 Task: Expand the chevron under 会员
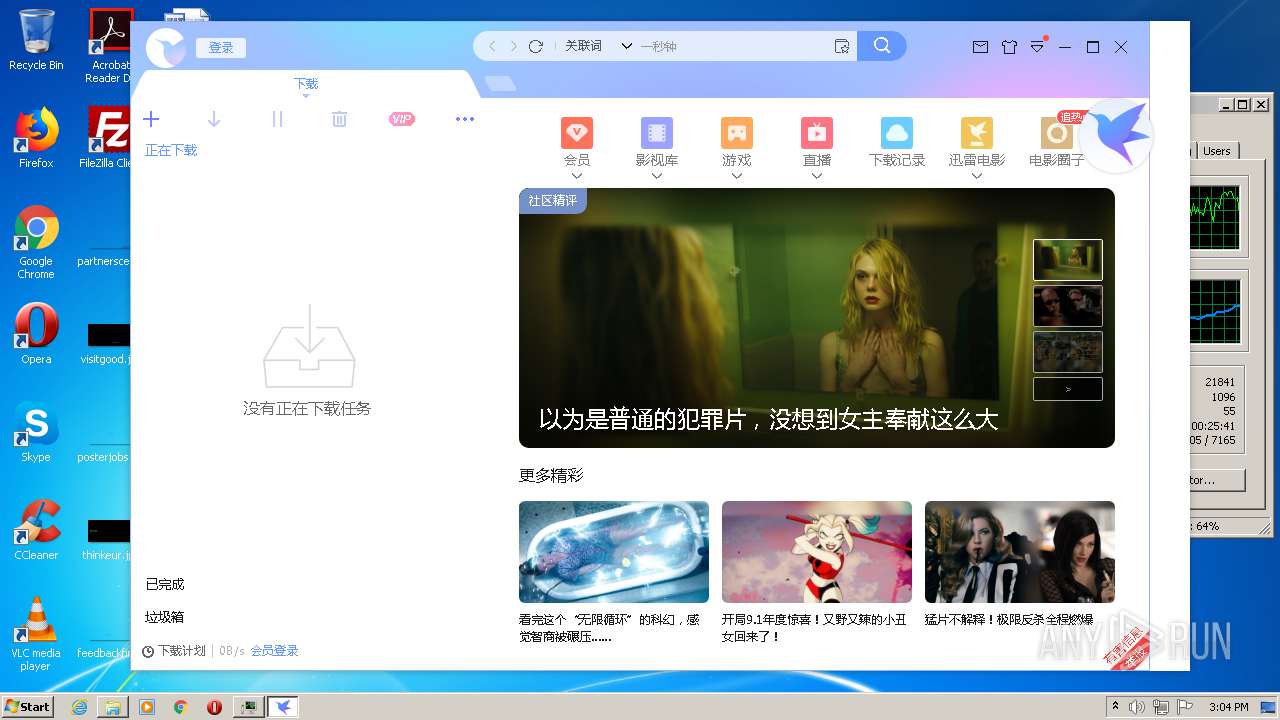pos(577,176)
